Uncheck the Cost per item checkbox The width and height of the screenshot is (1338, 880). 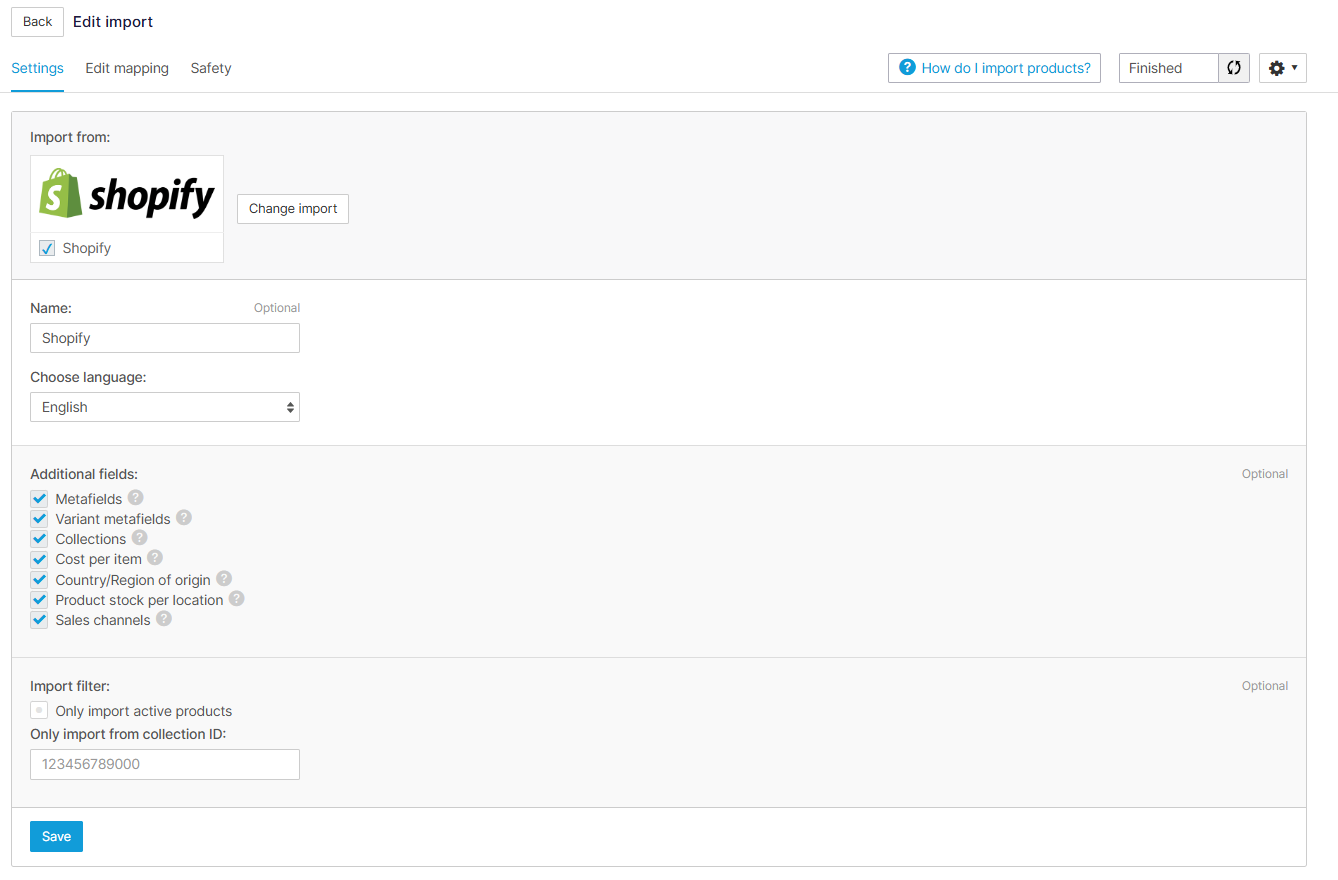pos(39,559)
